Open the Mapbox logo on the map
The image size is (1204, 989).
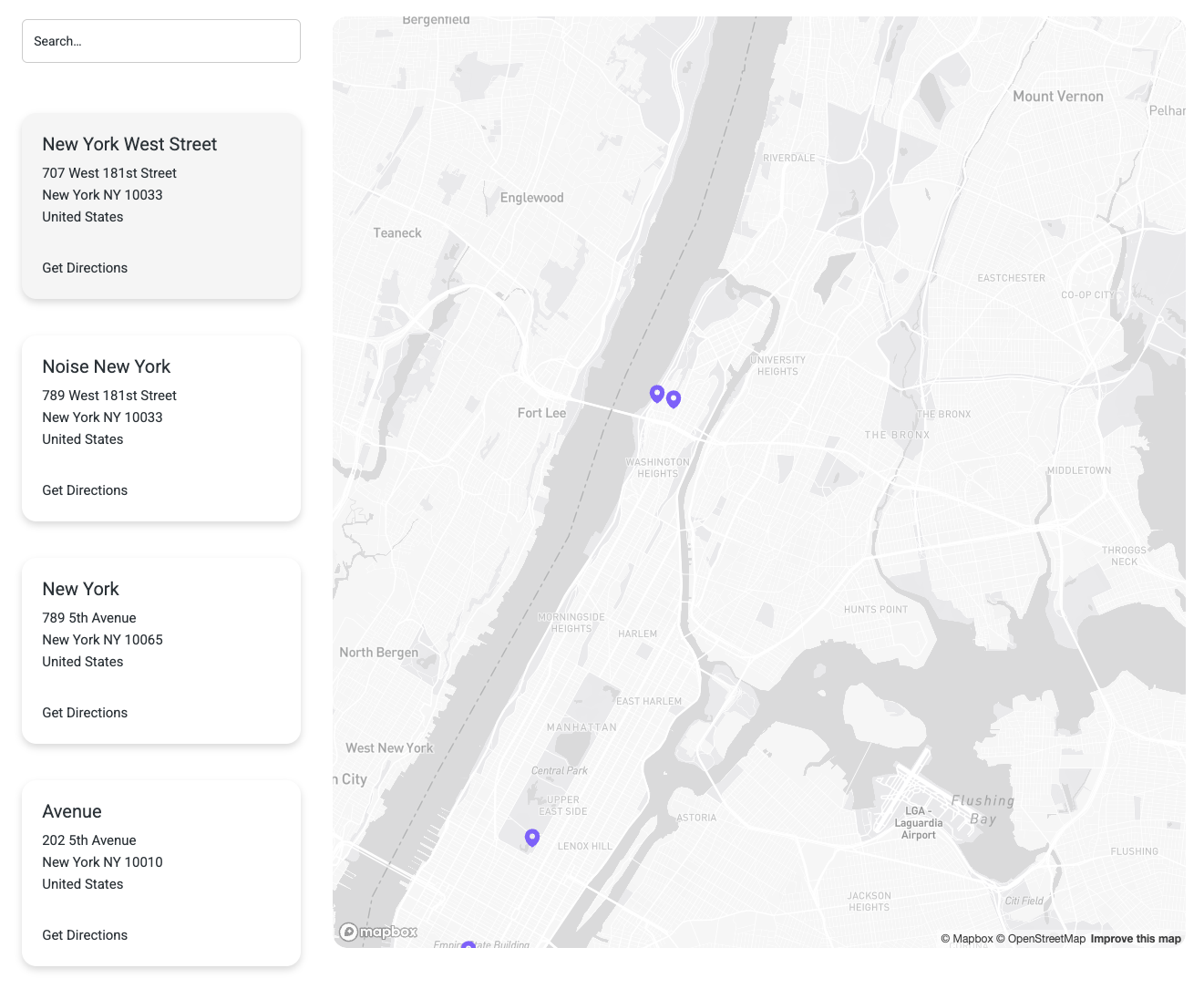tap(378, 932)
